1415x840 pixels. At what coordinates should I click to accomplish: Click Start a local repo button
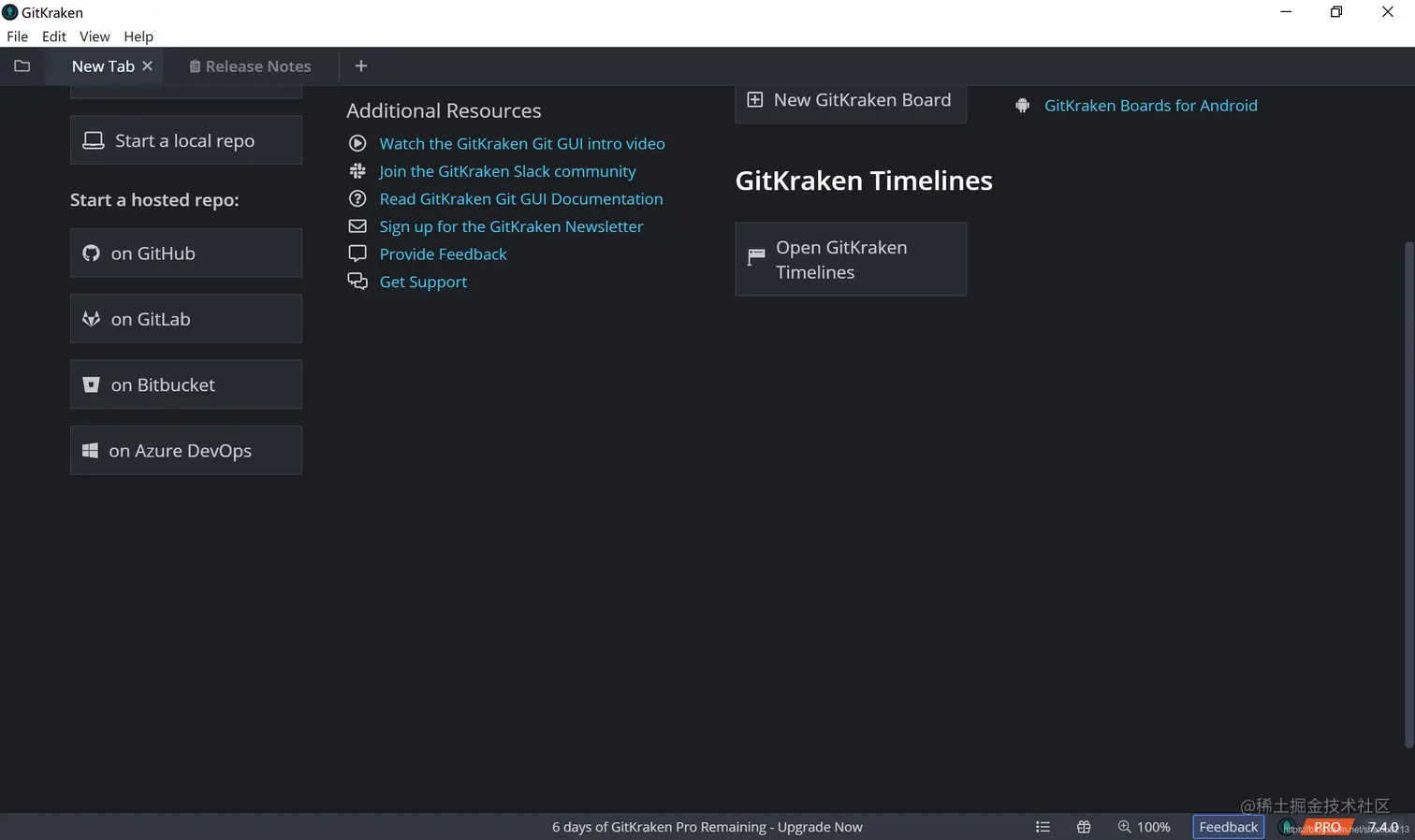click(x=186, y=140)
